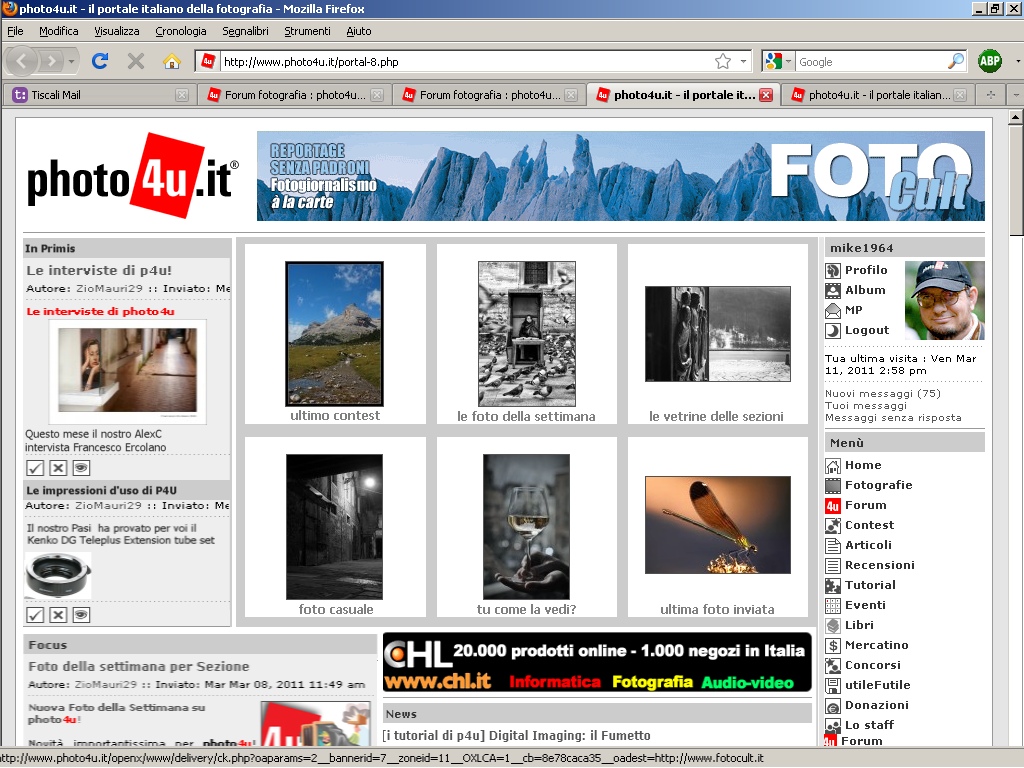Click in the address bar URL field
The image size is (1024, 768).
pos(466,62)
